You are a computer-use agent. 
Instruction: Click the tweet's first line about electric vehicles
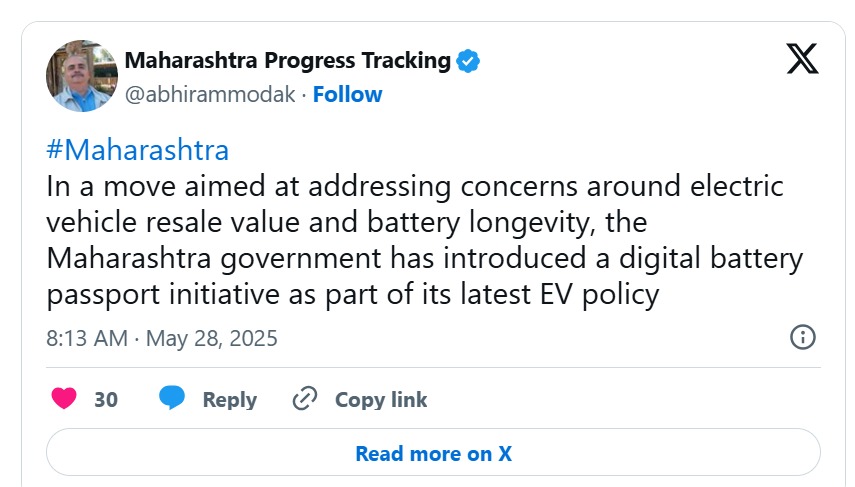414,187
